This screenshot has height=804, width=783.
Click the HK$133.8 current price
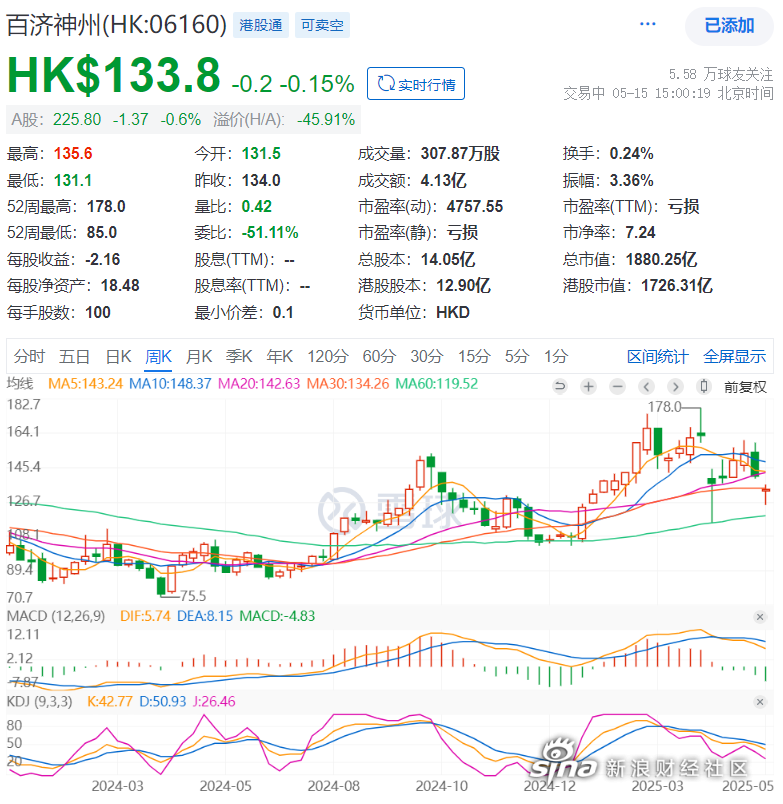pyautogui.click(x=114, y=75)
